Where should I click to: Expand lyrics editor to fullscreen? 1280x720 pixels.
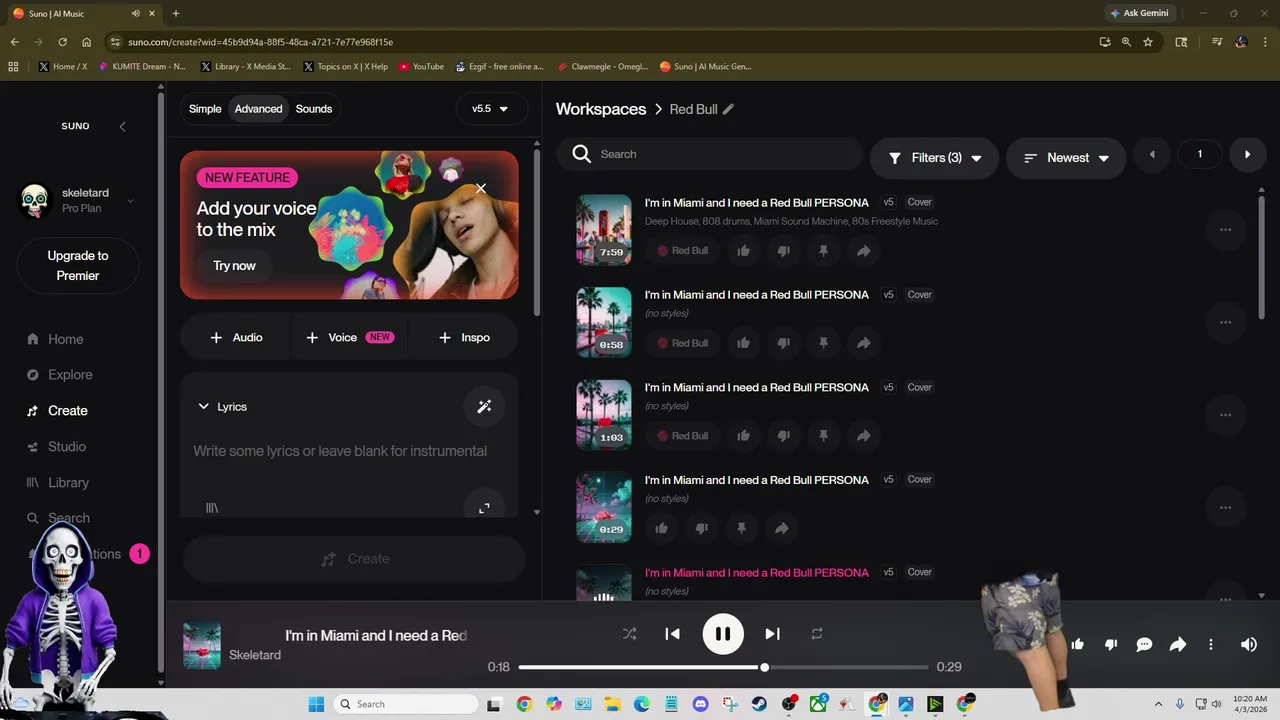click(484, 508)
